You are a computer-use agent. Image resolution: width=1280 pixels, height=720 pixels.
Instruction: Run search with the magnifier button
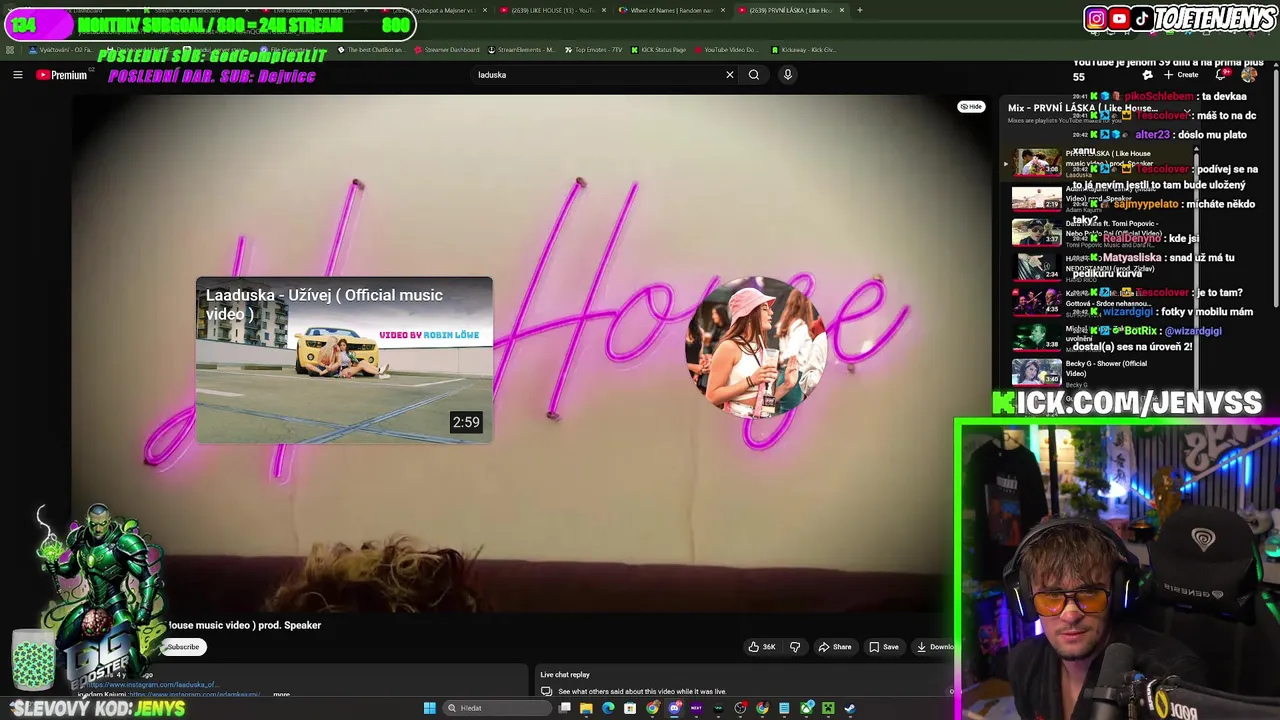pyautogui.click(x=754, y=75)
